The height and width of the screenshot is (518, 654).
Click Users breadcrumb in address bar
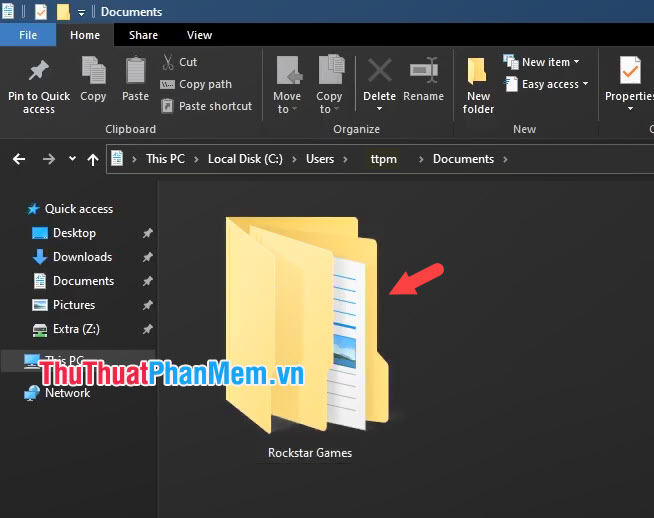point(320,159)
